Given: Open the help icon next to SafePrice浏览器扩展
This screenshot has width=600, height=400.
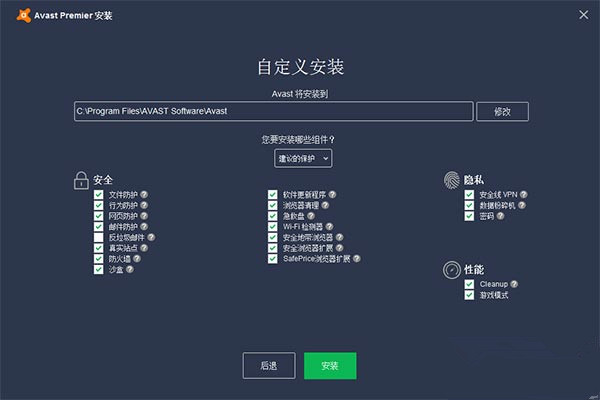Looking at the screenshot, I should pos(357,259).
